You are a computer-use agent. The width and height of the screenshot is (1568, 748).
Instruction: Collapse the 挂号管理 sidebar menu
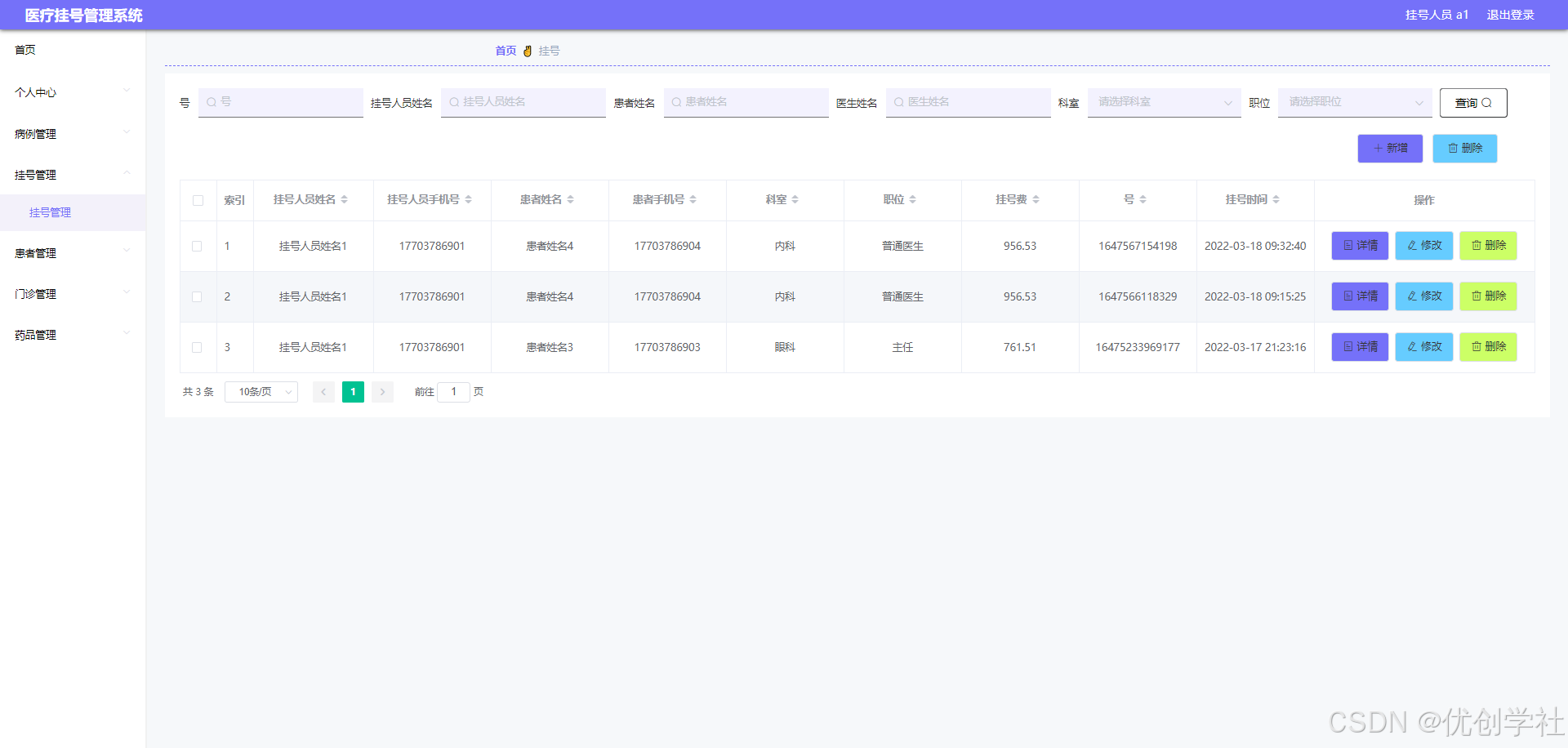73,174
